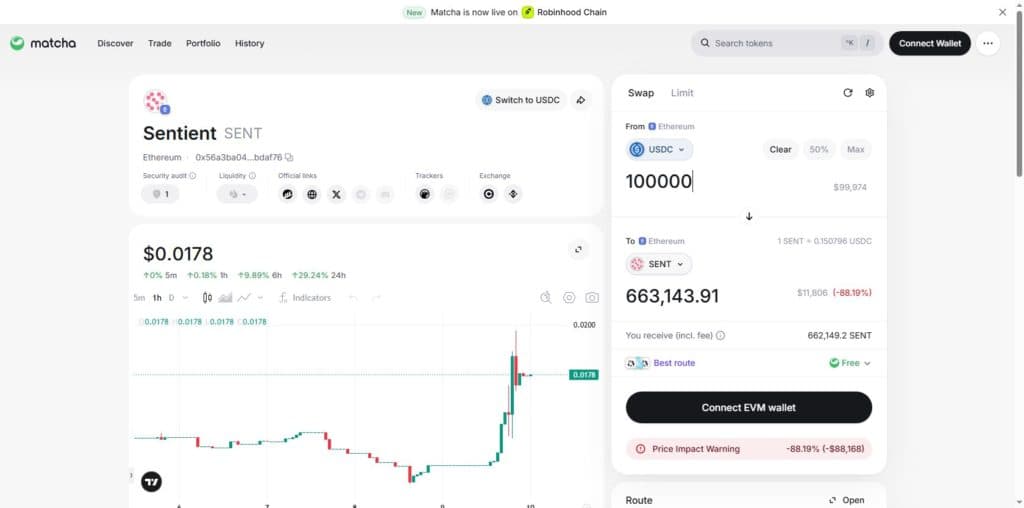This screenshot has height=508, width=1024.
Task: Expand the Free fee dropdown
Action: (850, 363)
